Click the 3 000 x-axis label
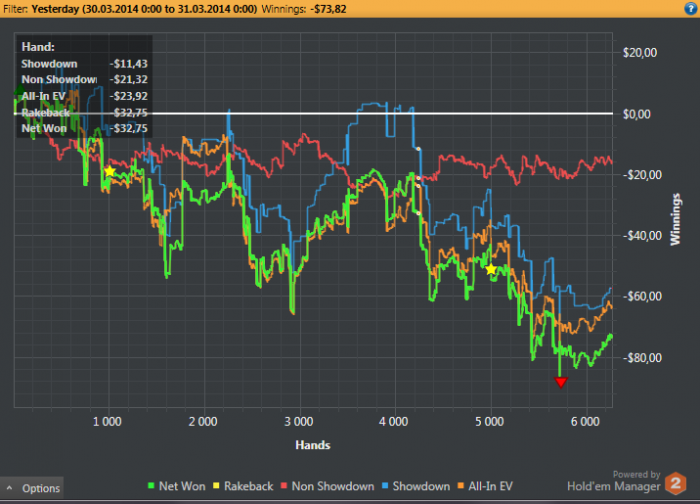The image size is (700, 504). pyautogui.click(x=299, y=421)
